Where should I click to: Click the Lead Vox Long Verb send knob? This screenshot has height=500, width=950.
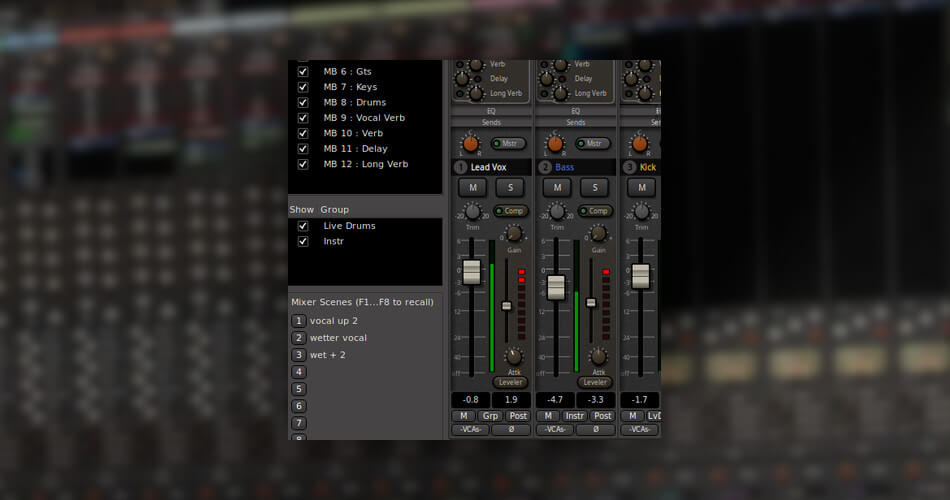[x=476, y=93]
